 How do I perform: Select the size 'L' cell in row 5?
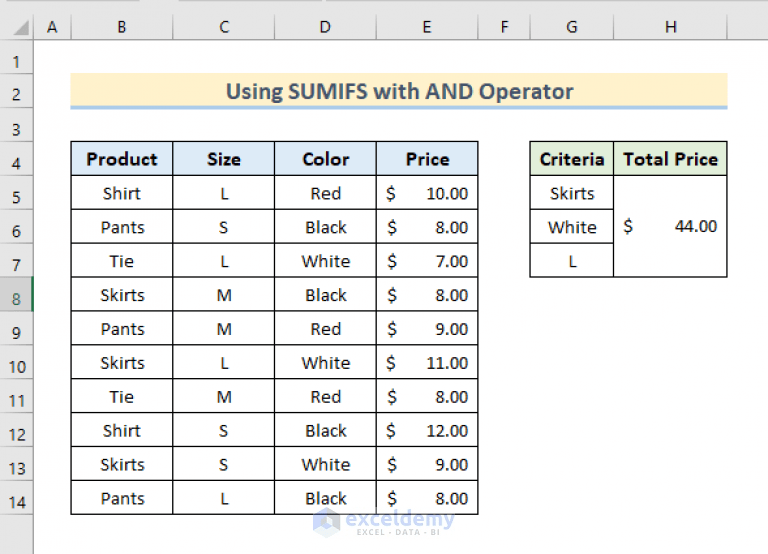coord(224,193)
